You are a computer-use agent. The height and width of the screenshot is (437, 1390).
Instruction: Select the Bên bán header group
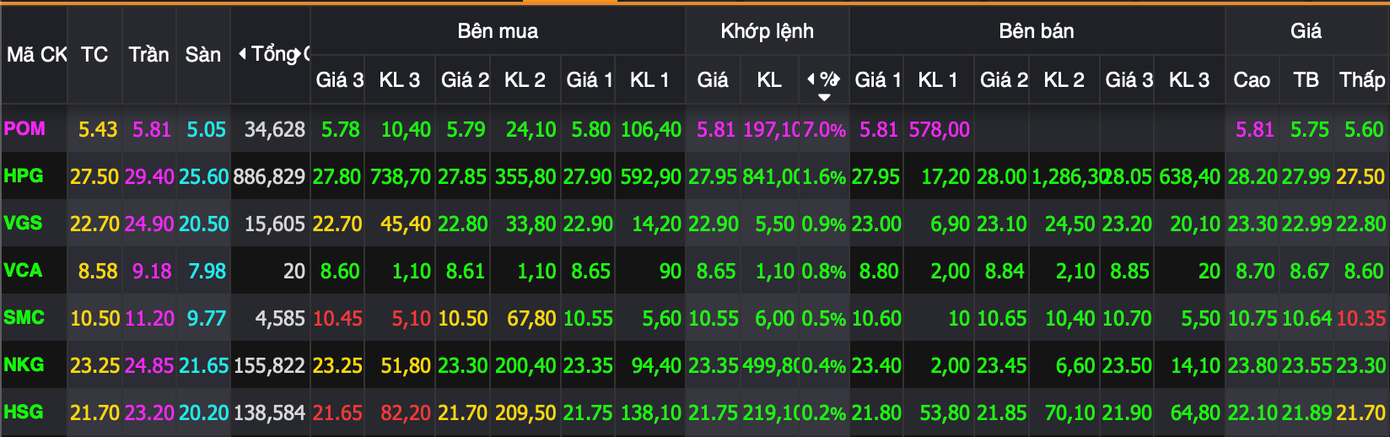click(1036, 31)
